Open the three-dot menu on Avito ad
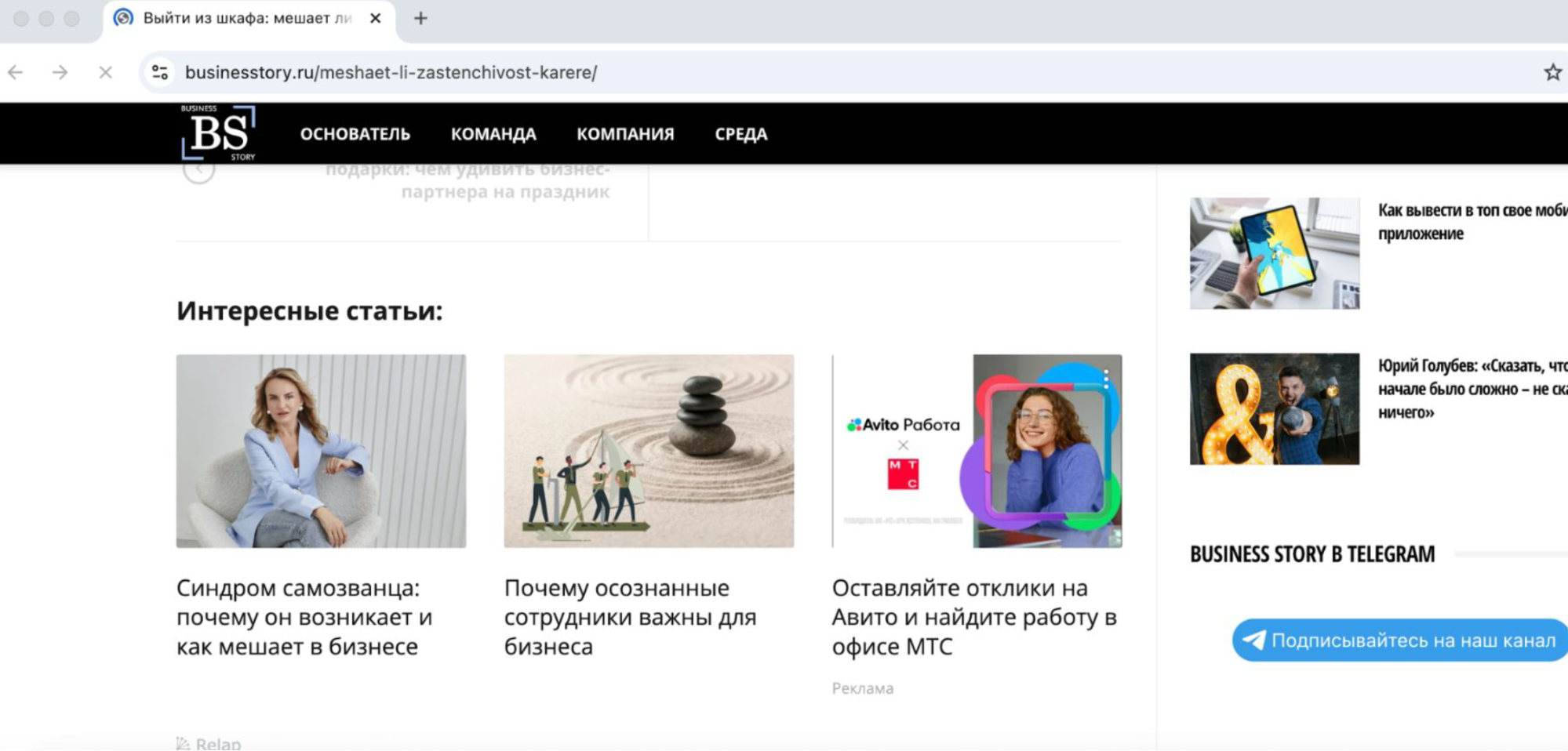 (x=1106, y=378)
